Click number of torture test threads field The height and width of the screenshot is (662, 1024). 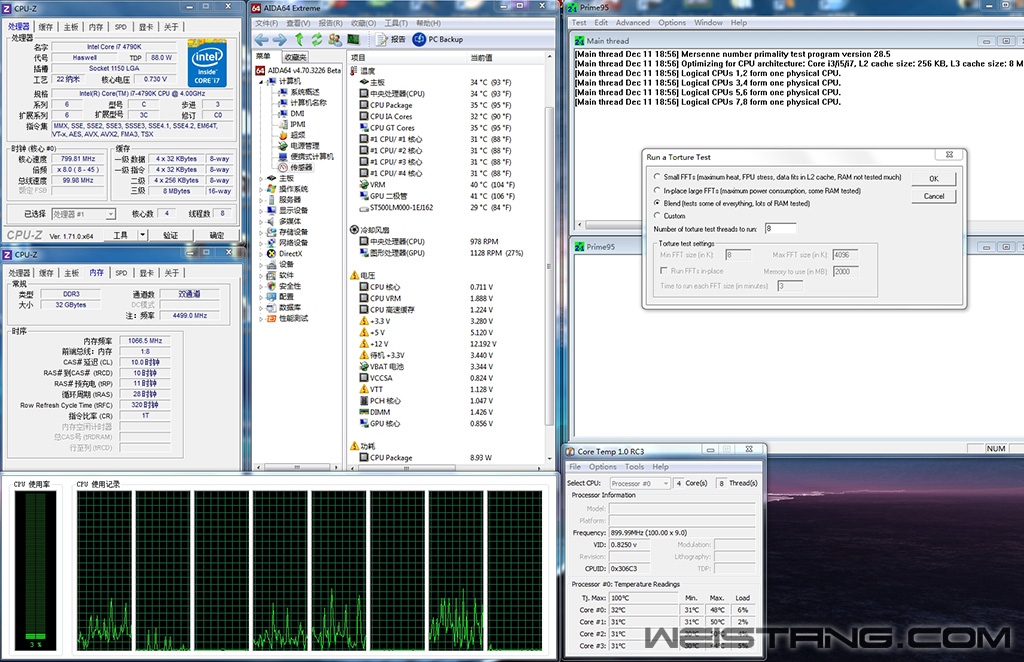780,229
